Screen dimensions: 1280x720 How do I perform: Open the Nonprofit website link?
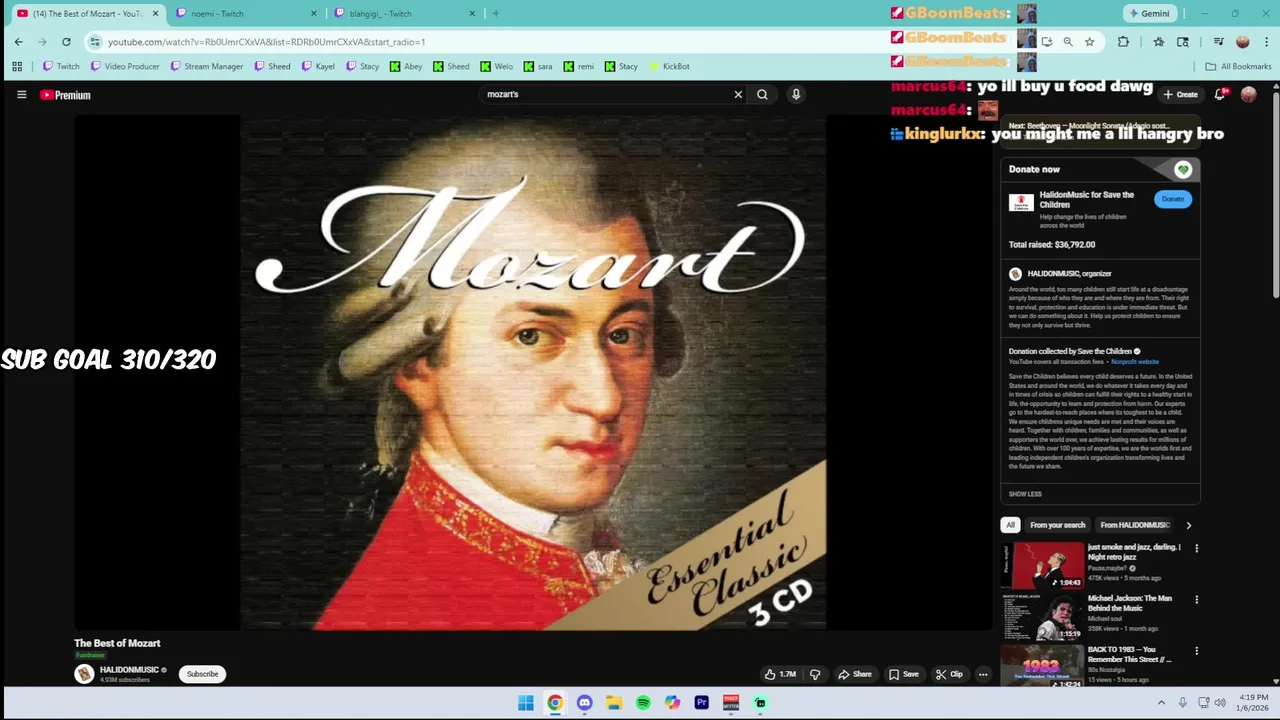click(x=1135, y=362)
